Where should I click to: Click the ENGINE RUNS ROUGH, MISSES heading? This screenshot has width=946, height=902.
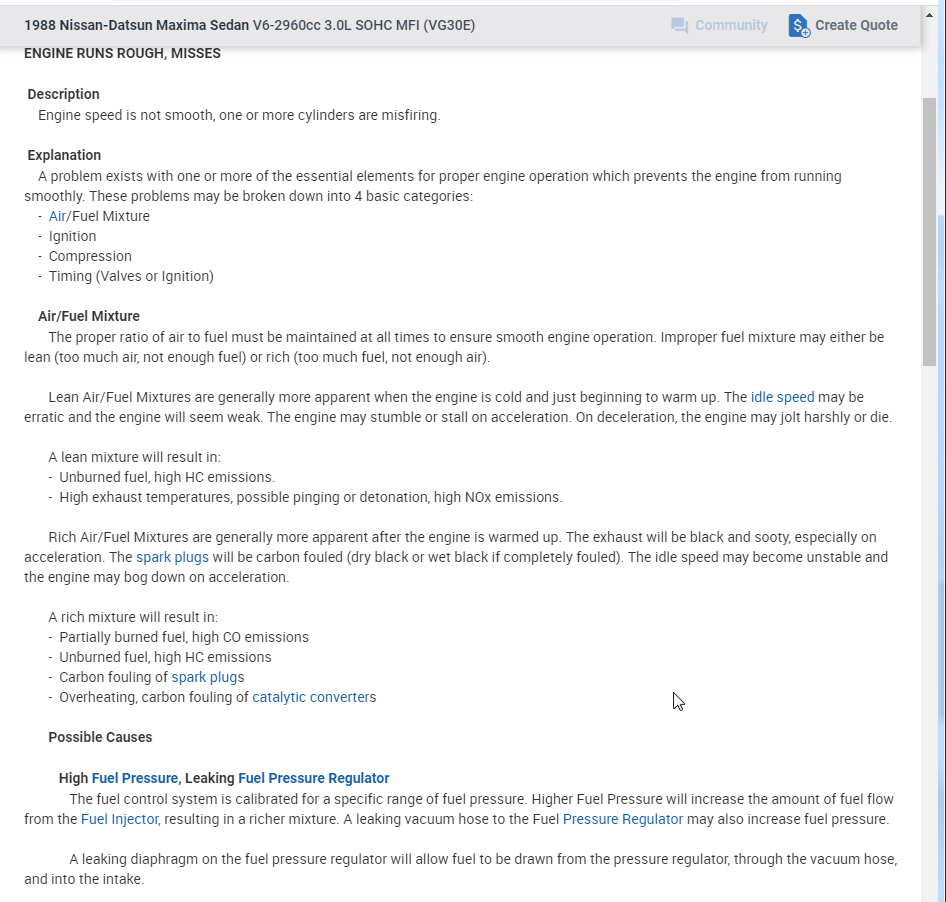click(x=122, y=53)
